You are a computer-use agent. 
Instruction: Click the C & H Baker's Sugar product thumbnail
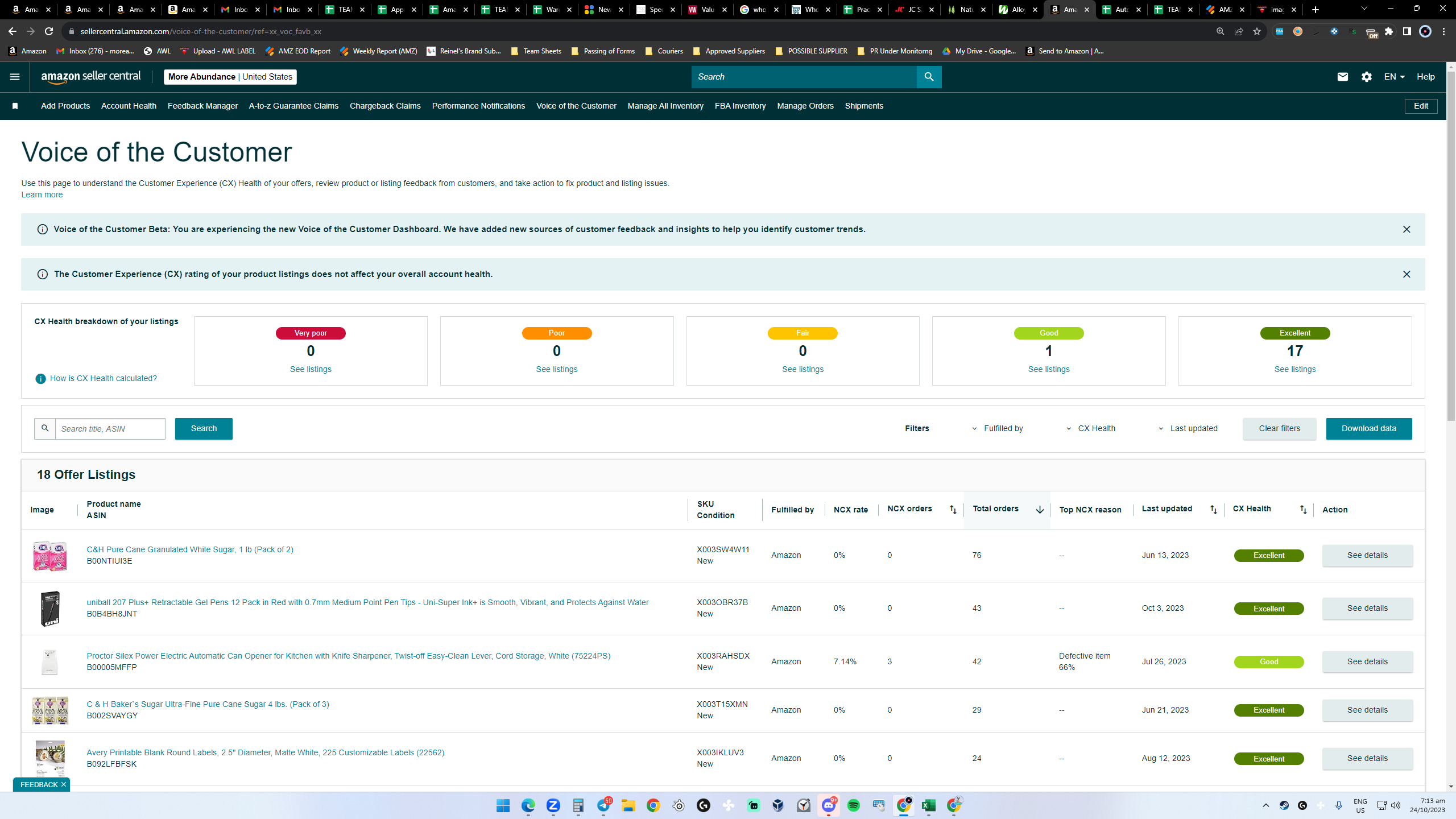click(x=50, y=710)
